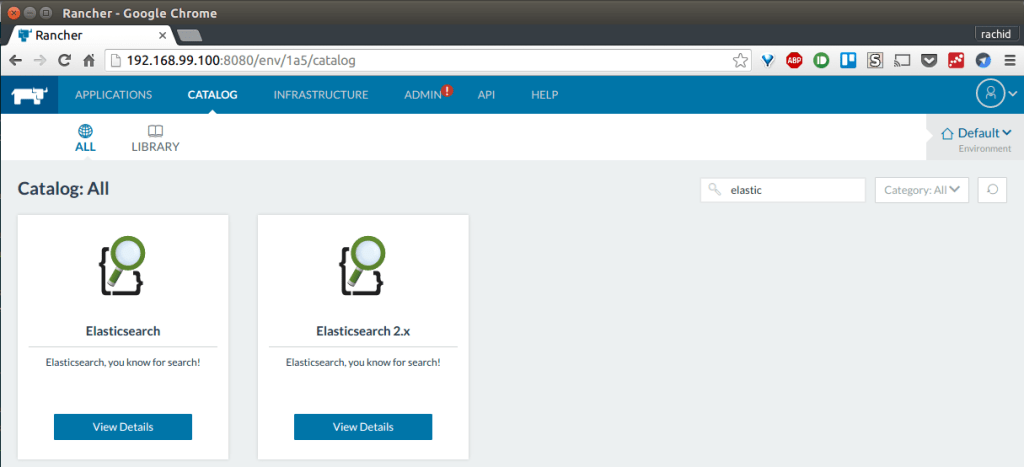1024x467 pixels.
Task: Click the Elasticsearch card title
Action: click(123, 330)
